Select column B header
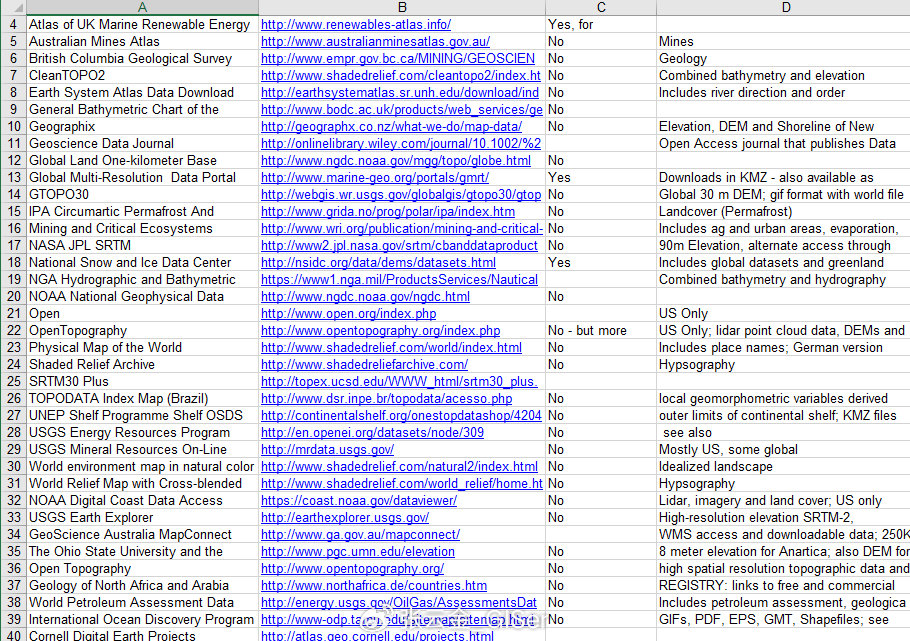The image size is (910, 641). pos(402,7)
